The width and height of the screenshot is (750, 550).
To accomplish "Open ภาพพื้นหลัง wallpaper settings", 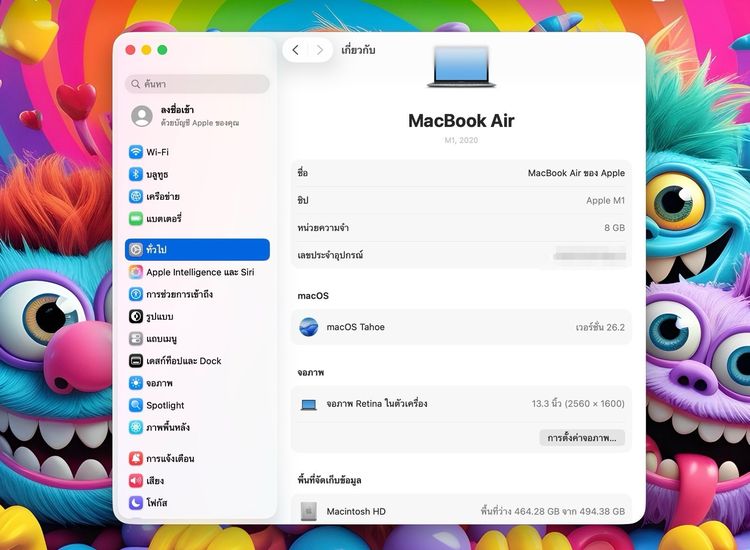I will click(x=197, y=427).
